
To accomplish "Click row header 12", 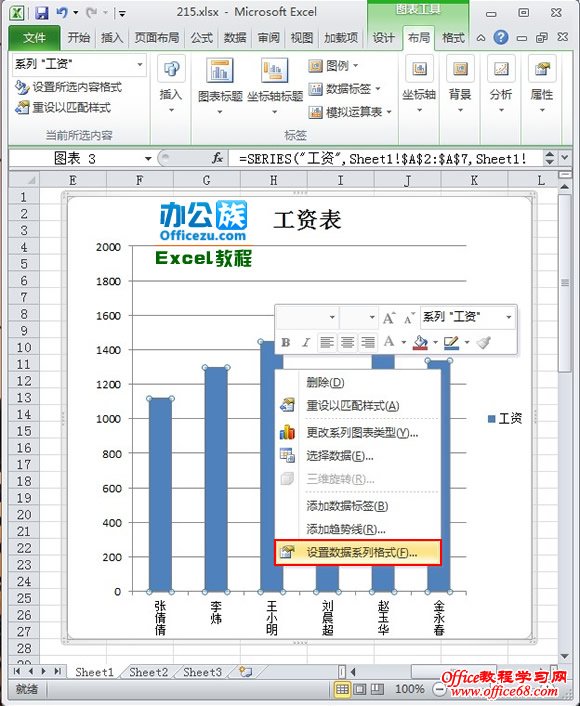I will pos(23,381).
